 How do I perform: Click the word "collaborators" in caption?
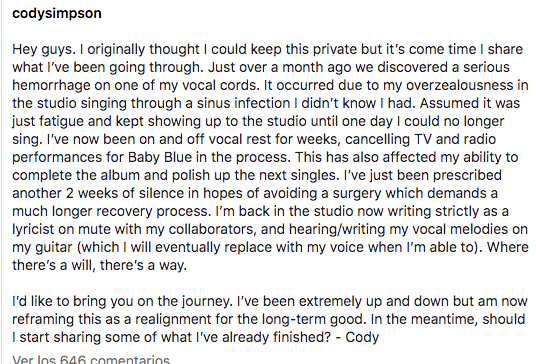coord(212,229)
